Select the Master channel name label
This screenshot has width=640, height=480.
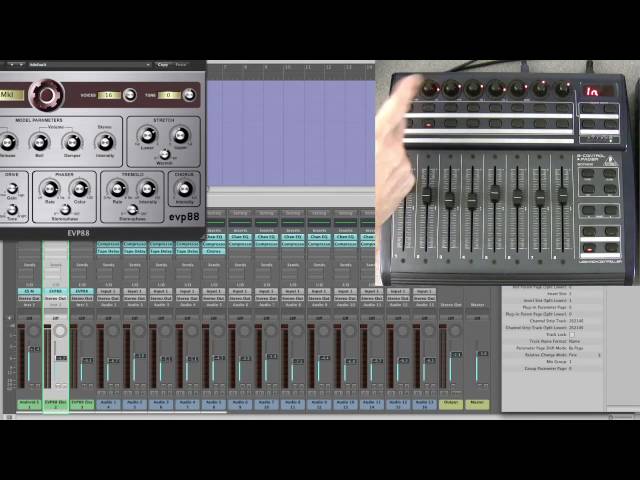tap(477, 404)
